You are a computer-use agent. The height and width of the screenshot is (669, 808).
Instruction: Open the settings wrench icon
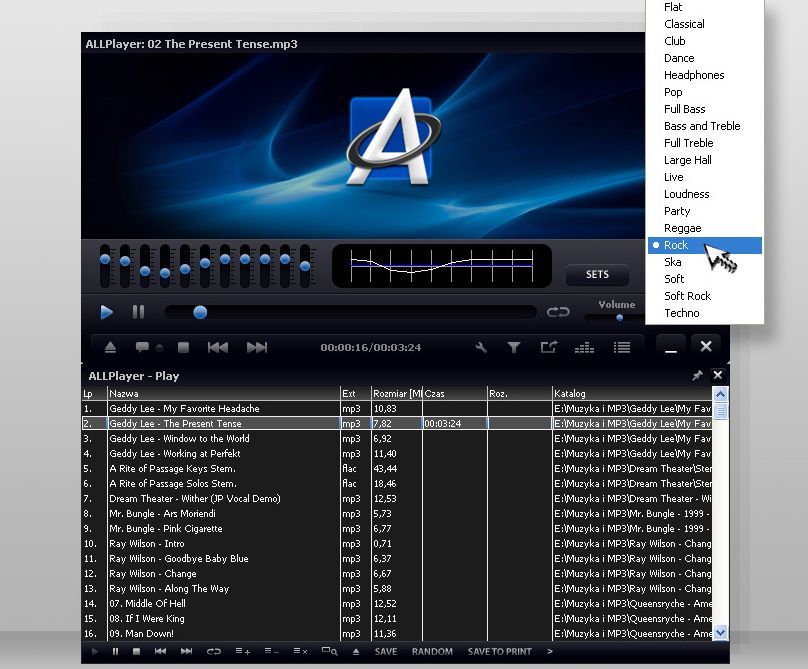(481, 347)
